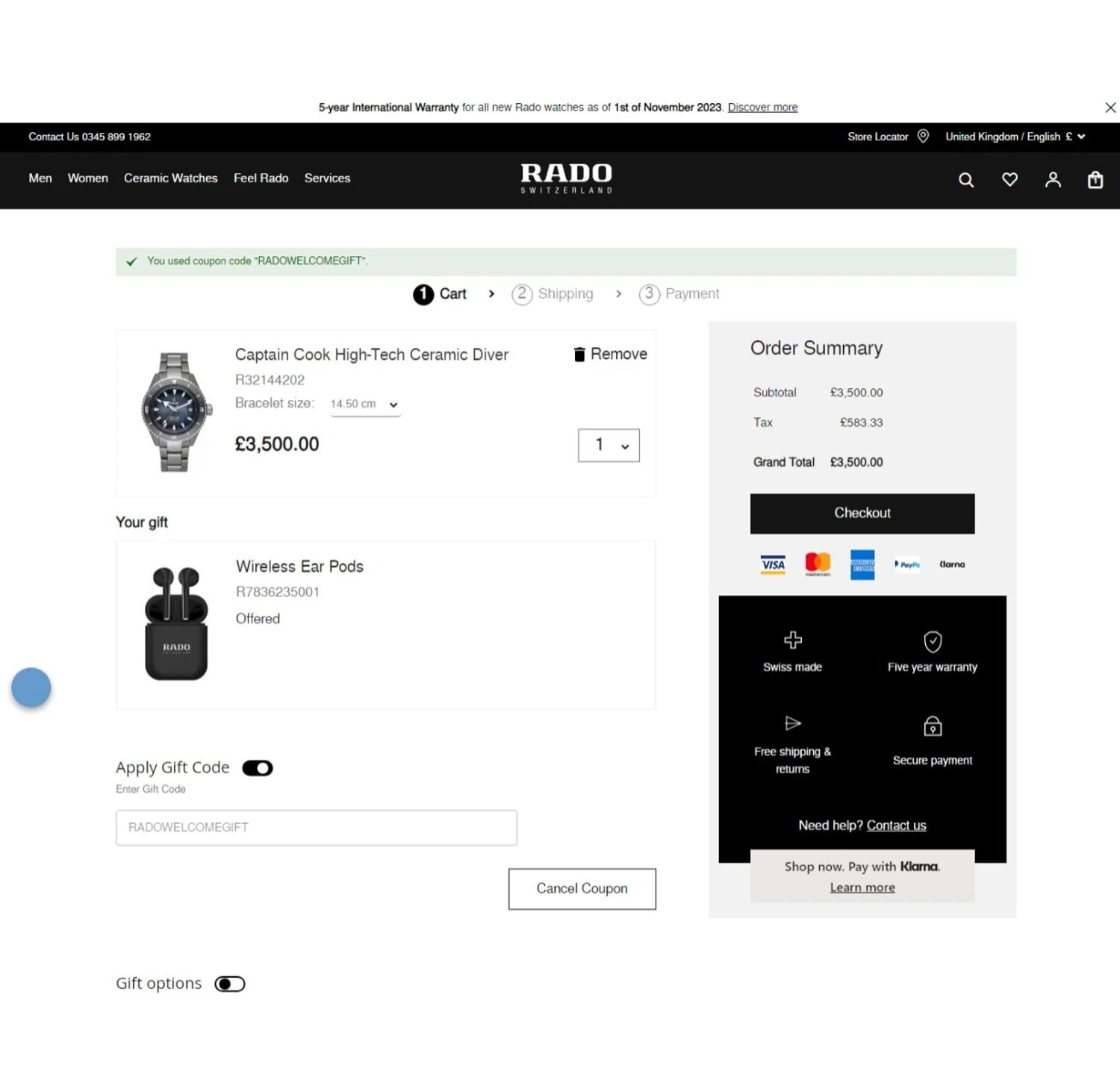Click the Mastercard payment icon

[x=818, y=564]
